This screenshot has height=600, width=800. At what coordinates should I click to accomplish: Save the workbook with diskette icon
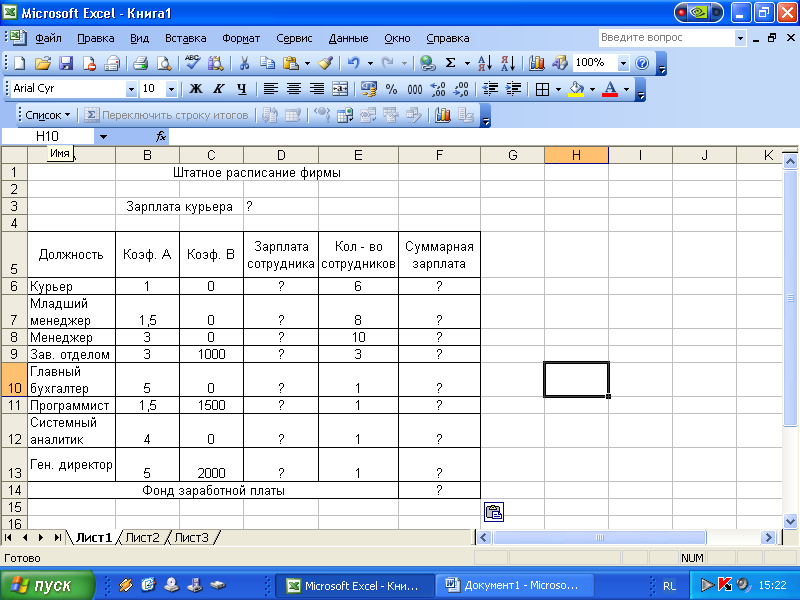66,63
